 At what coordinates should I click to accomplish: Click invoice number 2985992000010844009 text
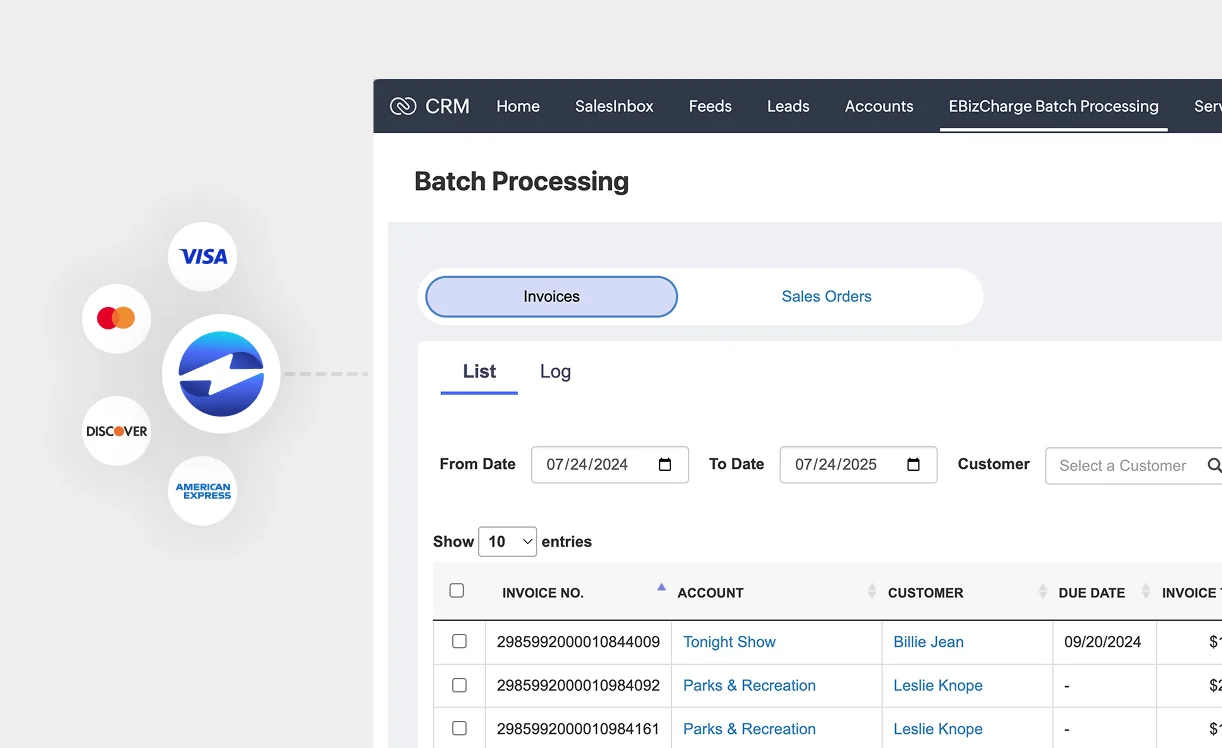(578, 642)
